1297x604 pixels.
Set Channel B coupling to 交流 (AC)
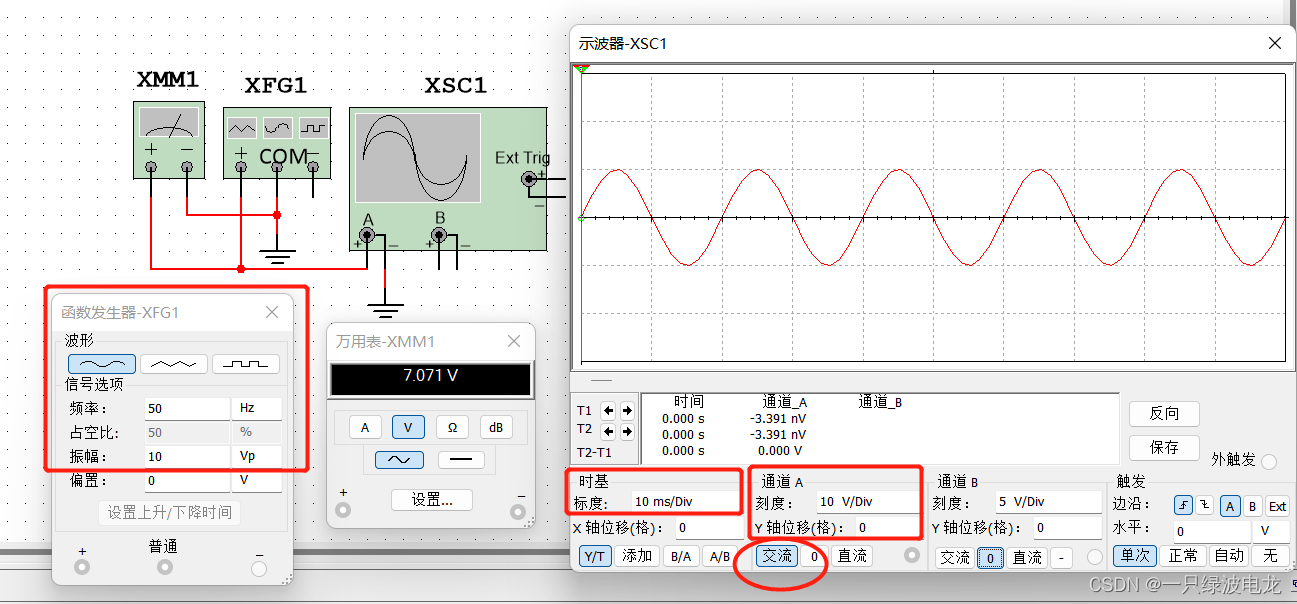(955, 557)
